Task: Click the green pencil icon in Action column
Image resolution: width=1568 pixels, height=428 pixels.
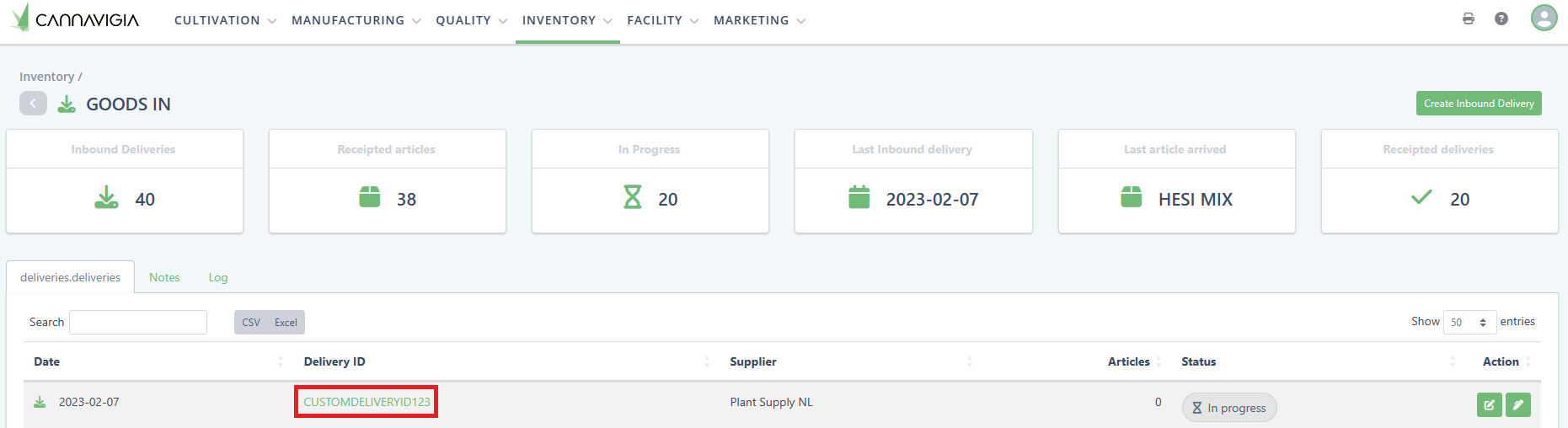Action: pyautogui.click(x=1518, y=405)
